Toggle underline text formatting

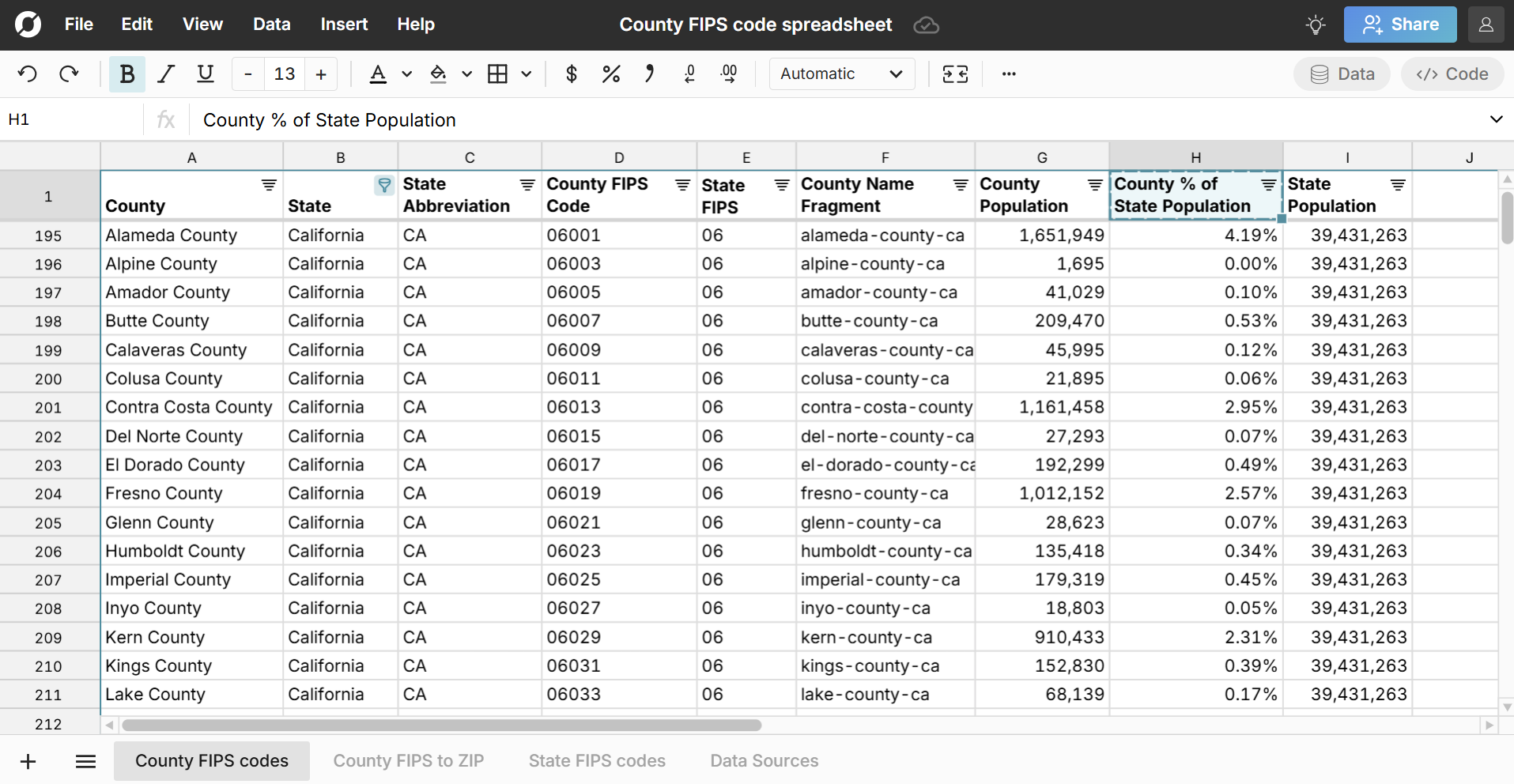(206, 74)
